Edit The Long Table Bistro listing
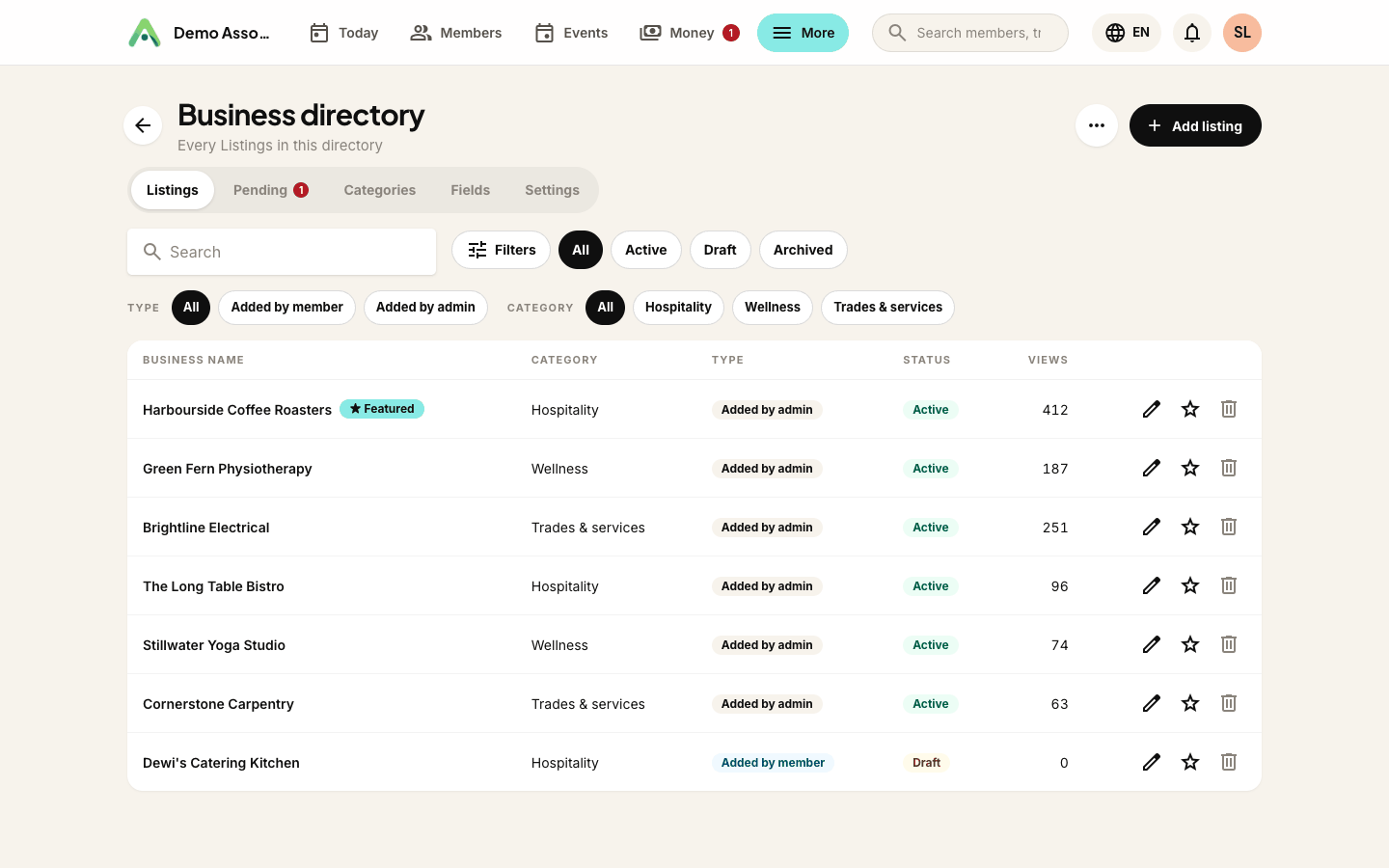Image resolution: width=1389 pixels, height=868 pixels. pyautogui.click(x=1152, y=585)
